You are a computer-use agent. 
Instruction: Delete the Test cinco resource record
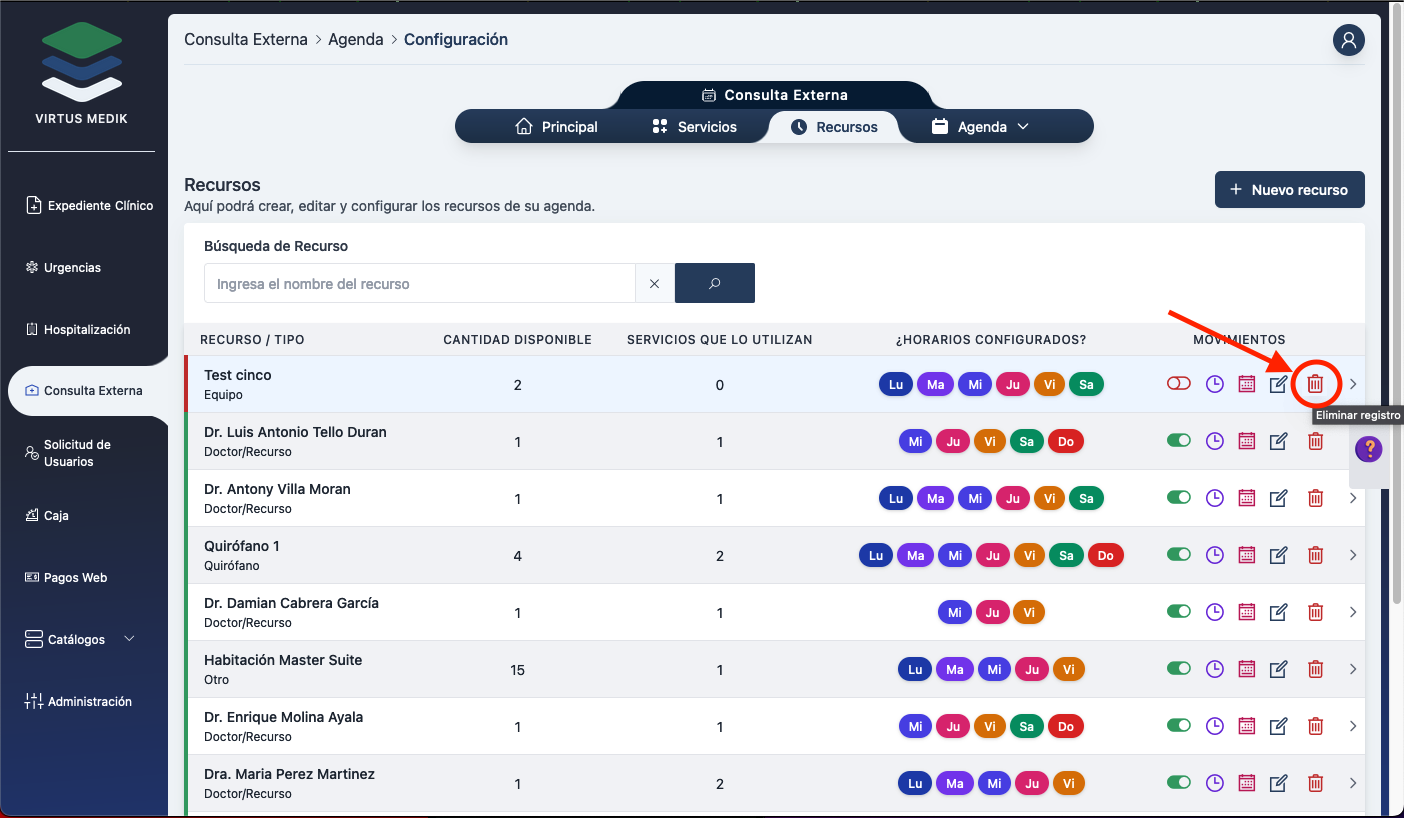click(x=1315, y=384)
